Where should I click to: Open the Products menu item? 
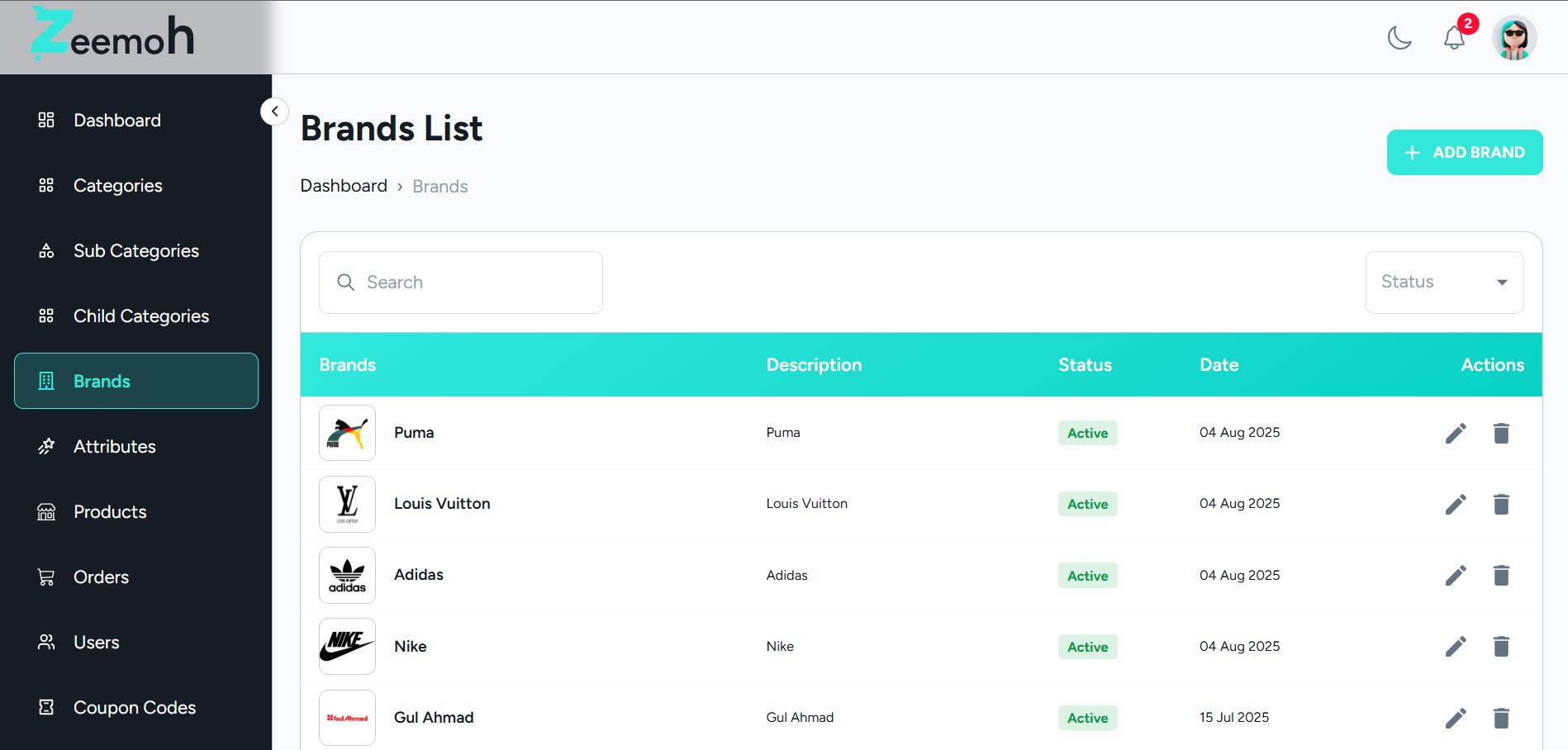110,512
